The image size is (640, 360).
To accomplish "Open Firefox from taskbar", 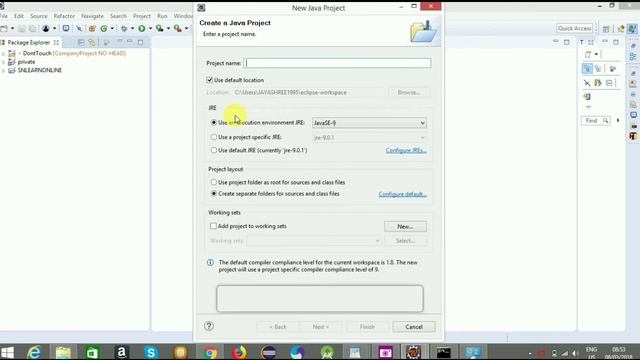I will click(x=239, y=352).
